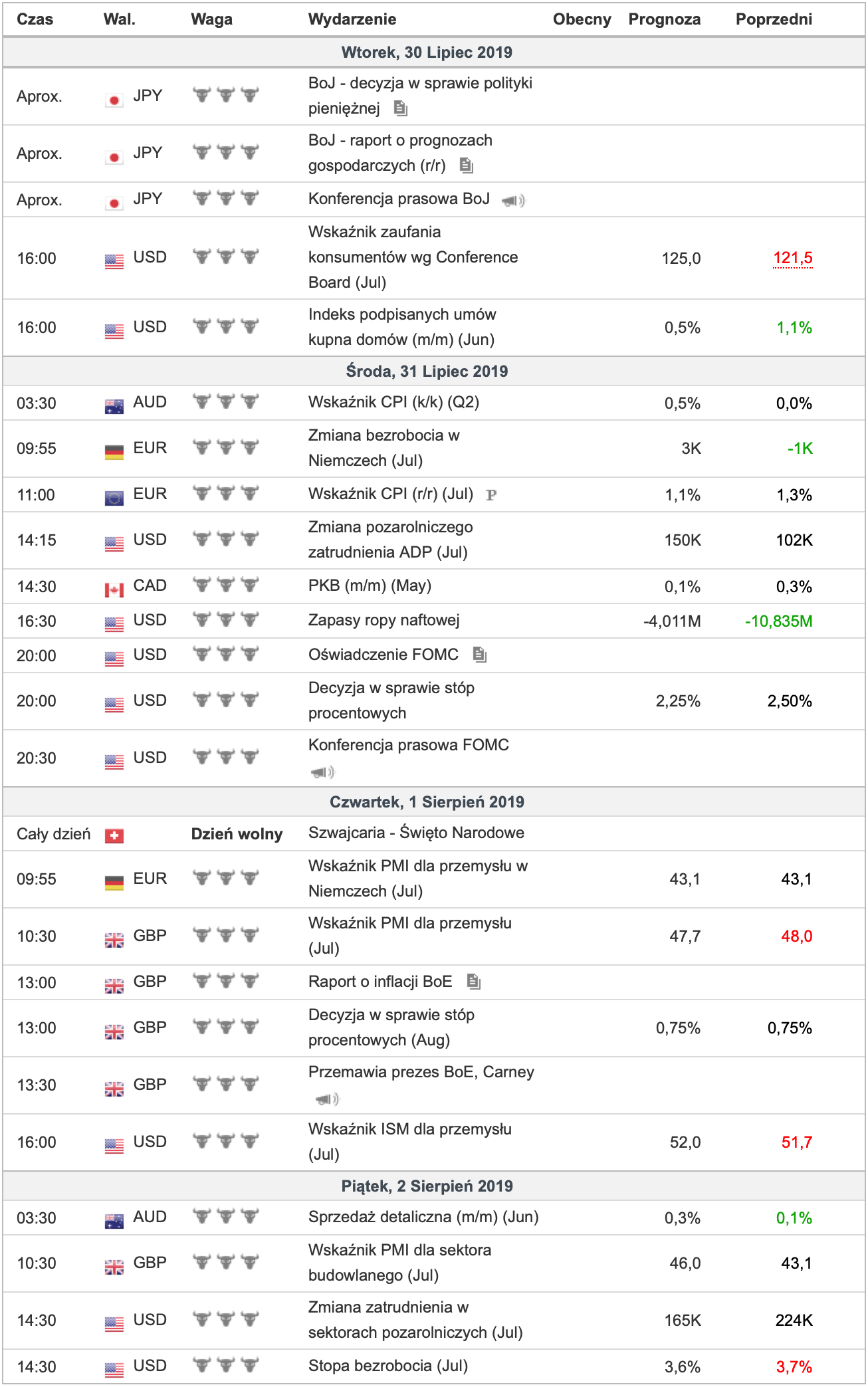Image resolution: width=868 pixels, height=1387 pixels.
Task: Click document icon next to BoJ monetary policy decision
Action: [x=400, y=108]
